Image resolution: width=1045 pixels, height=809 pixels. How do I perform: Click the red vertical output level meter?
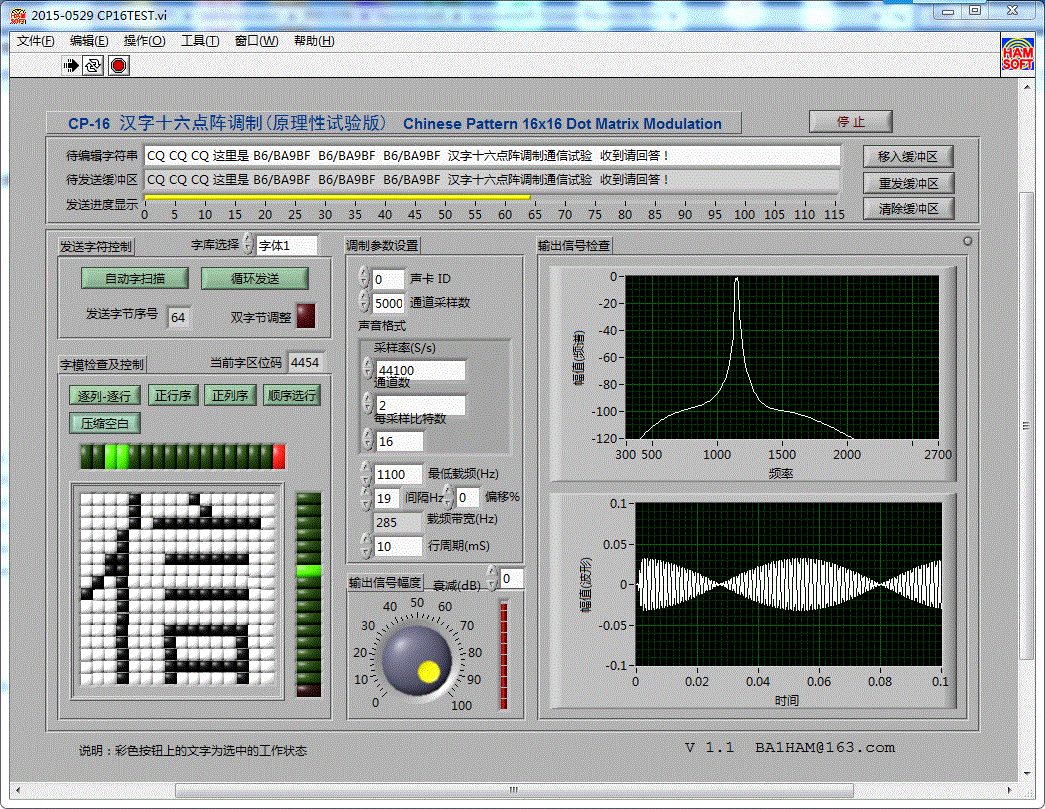tap(504, 656)
